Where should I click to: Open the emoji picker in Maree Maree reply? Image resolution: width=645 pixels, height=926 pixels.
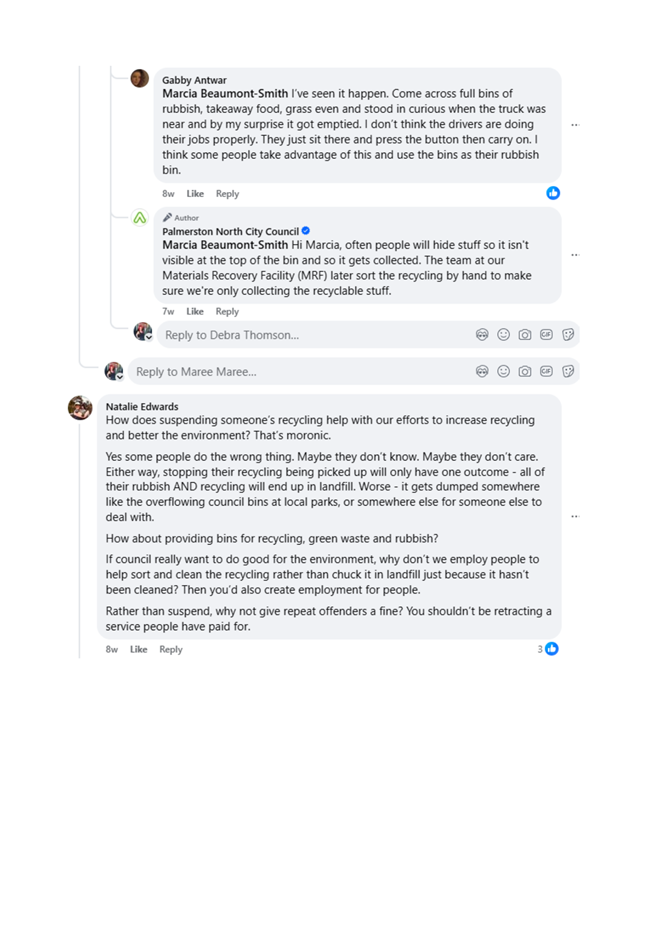point(504,372)
